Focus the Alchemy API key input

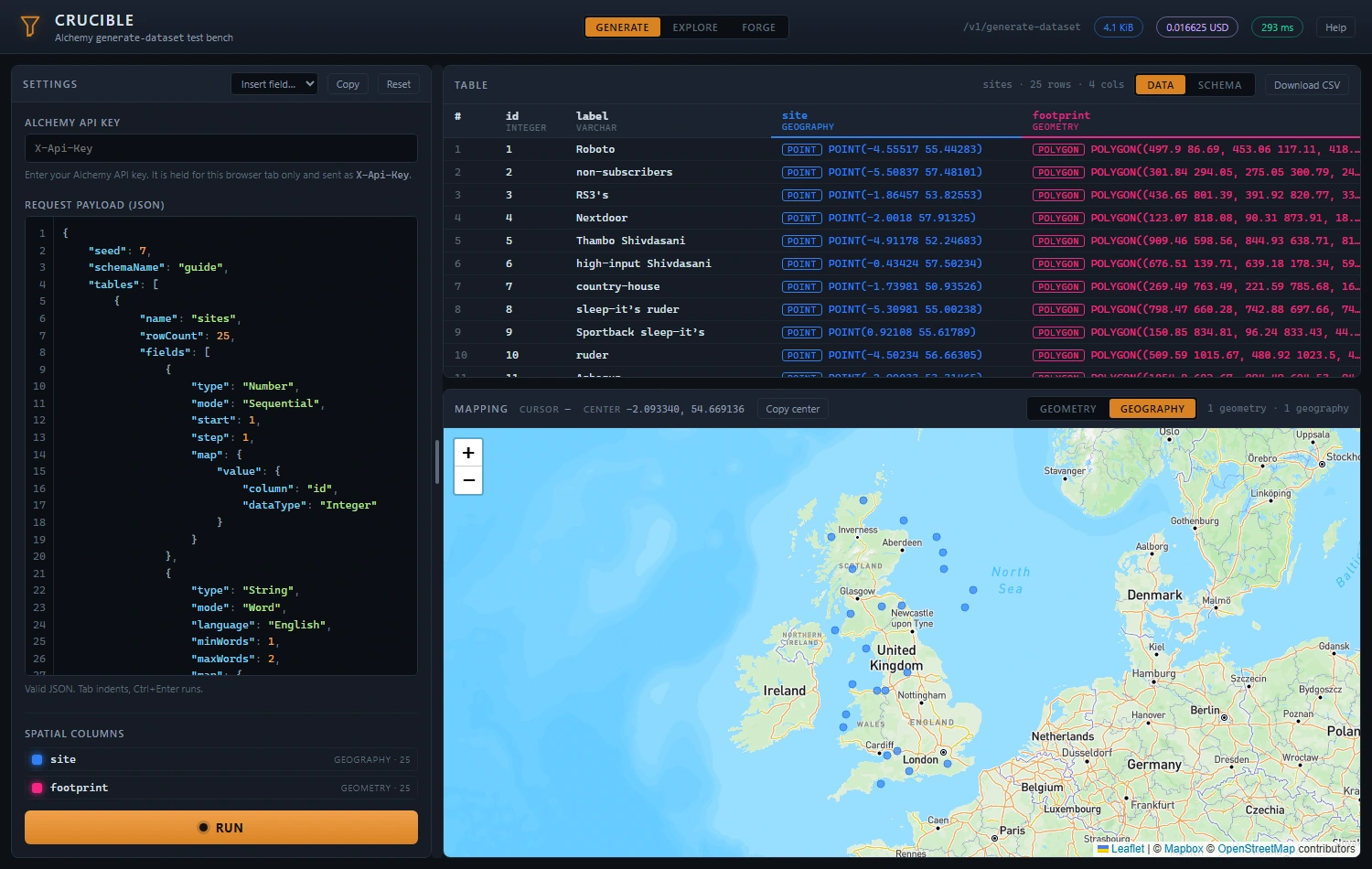click(221, 148)
